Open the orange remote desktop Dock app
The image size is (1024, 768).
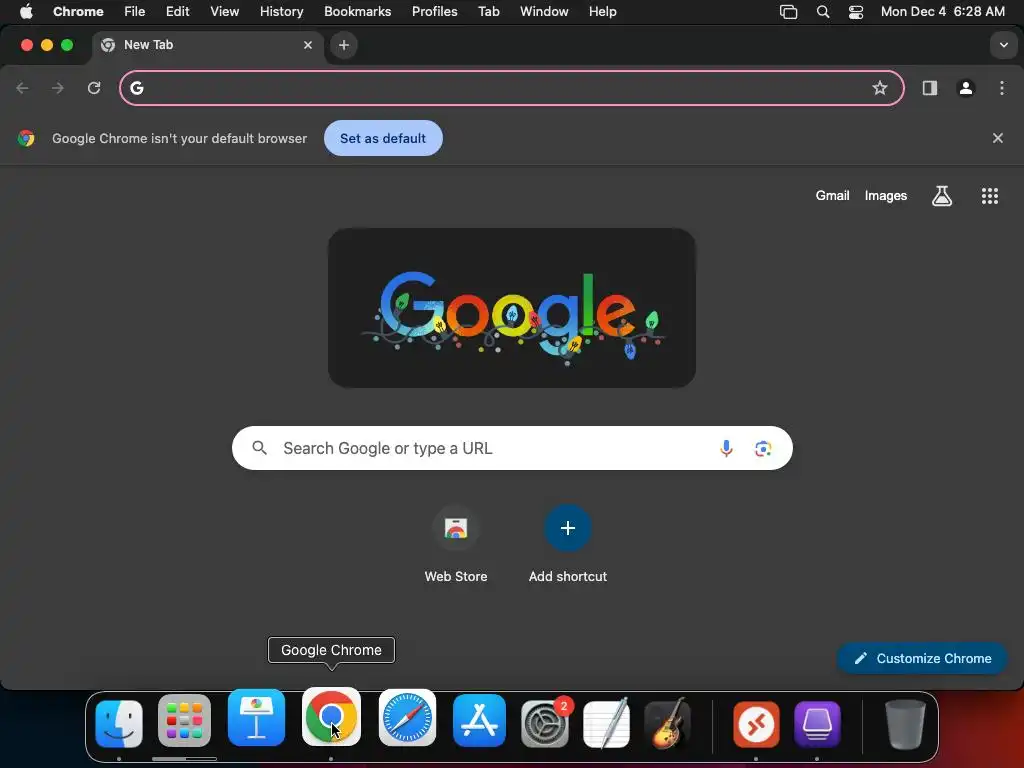pos(756,724)
